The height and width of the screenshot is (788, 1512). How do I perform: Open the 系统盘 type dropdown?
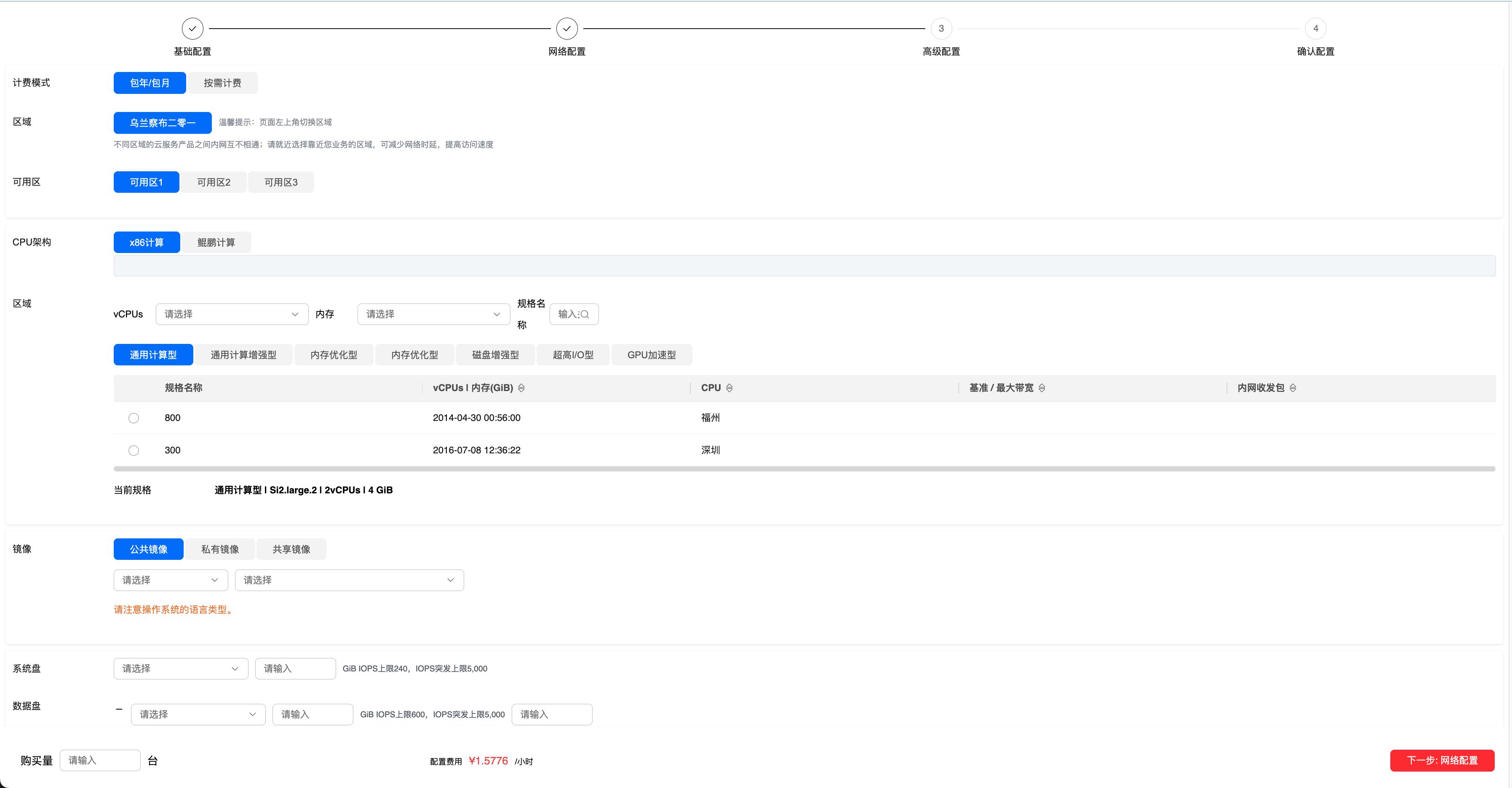pyautogui.click(x=180, y=668)
